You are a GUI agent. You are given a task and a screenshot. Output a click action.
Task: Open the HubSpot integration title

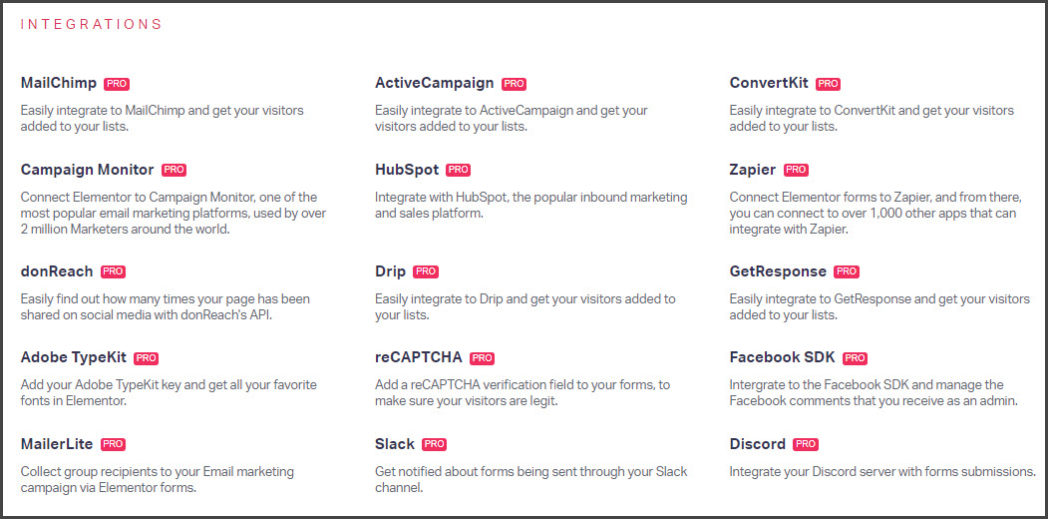[x=407, y=170]
